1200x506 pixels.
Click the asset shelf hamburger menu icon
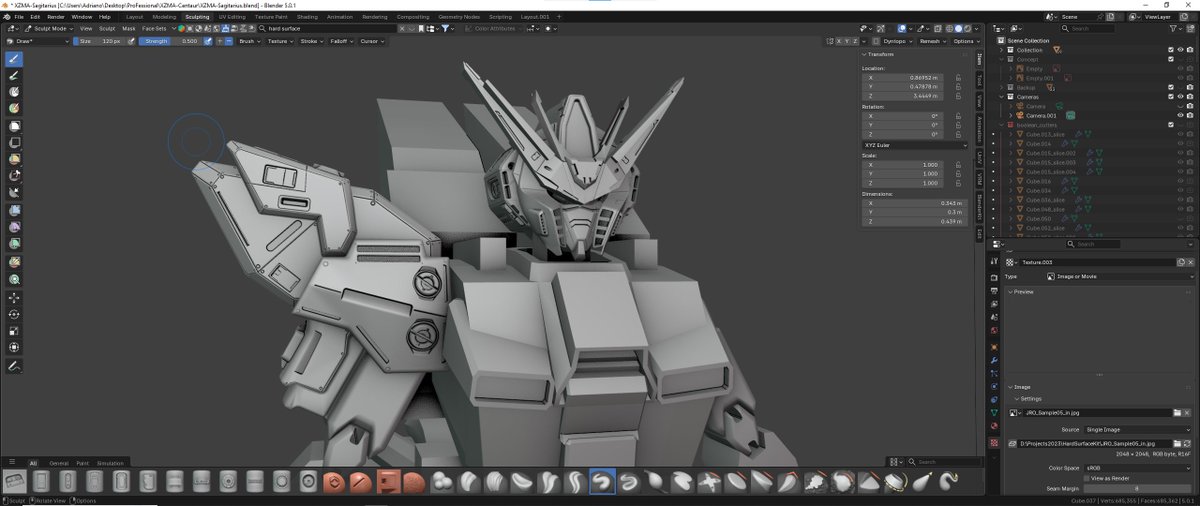[x=13, y=462]
